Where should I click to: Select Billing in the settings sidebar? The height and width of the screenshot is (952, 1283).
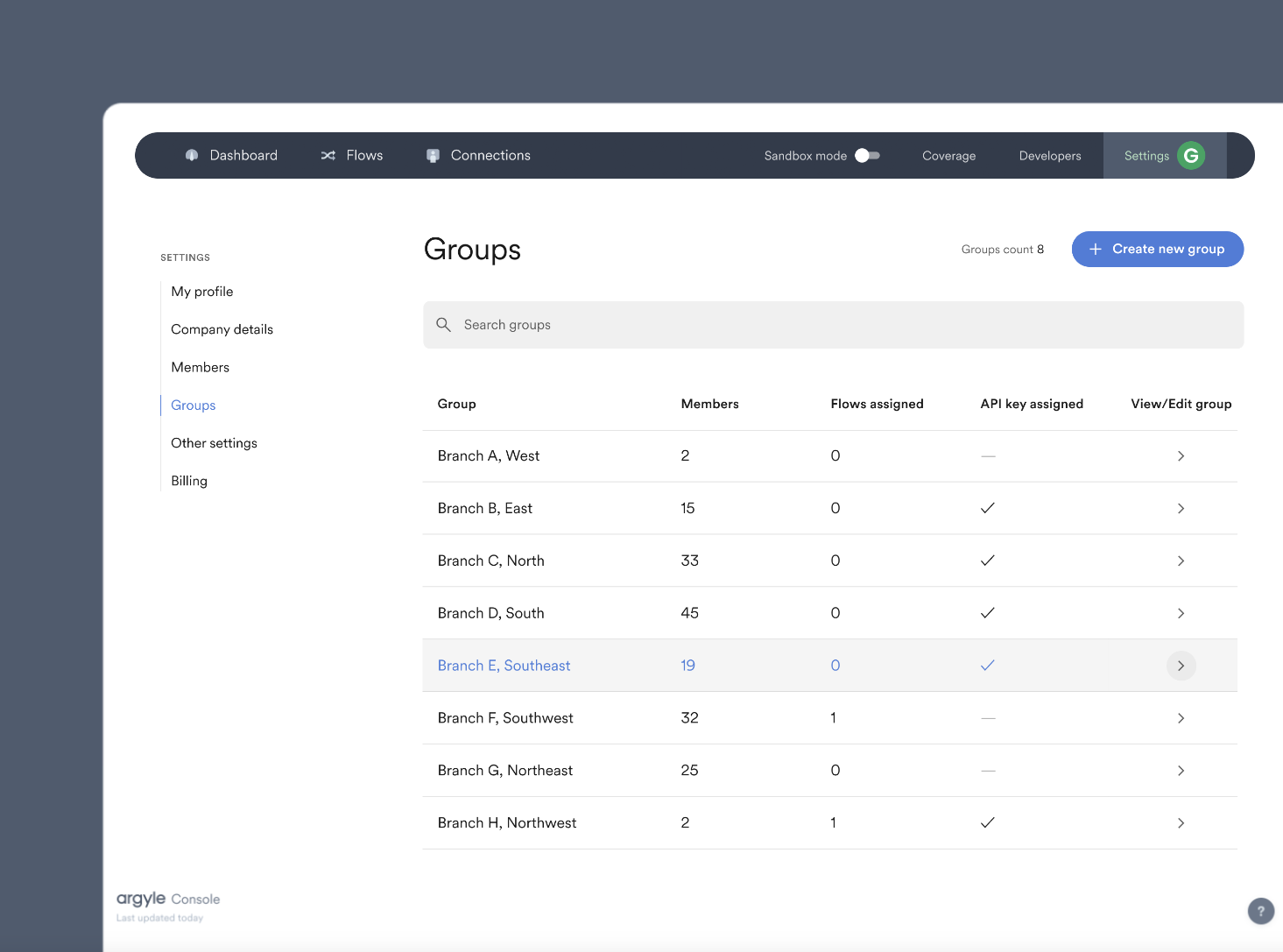click(188, 480)
